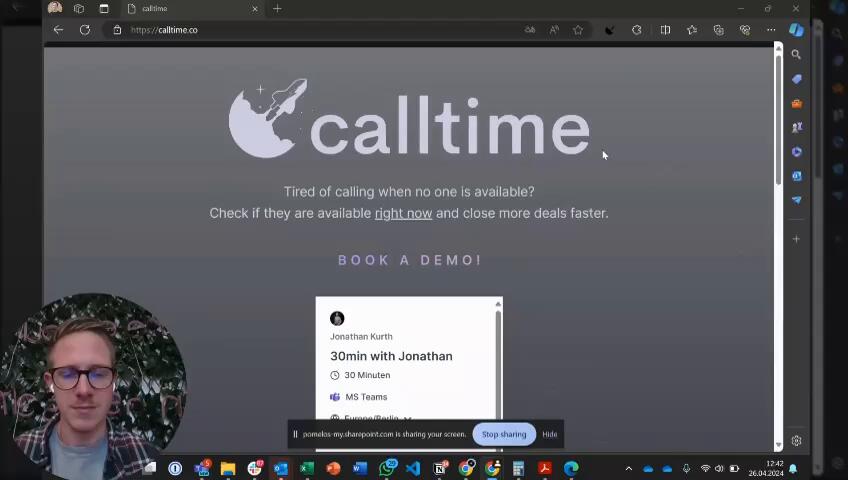Open the tab actions menu icon
Viewport: 848px width, 480px height.
tap(104, 9)
